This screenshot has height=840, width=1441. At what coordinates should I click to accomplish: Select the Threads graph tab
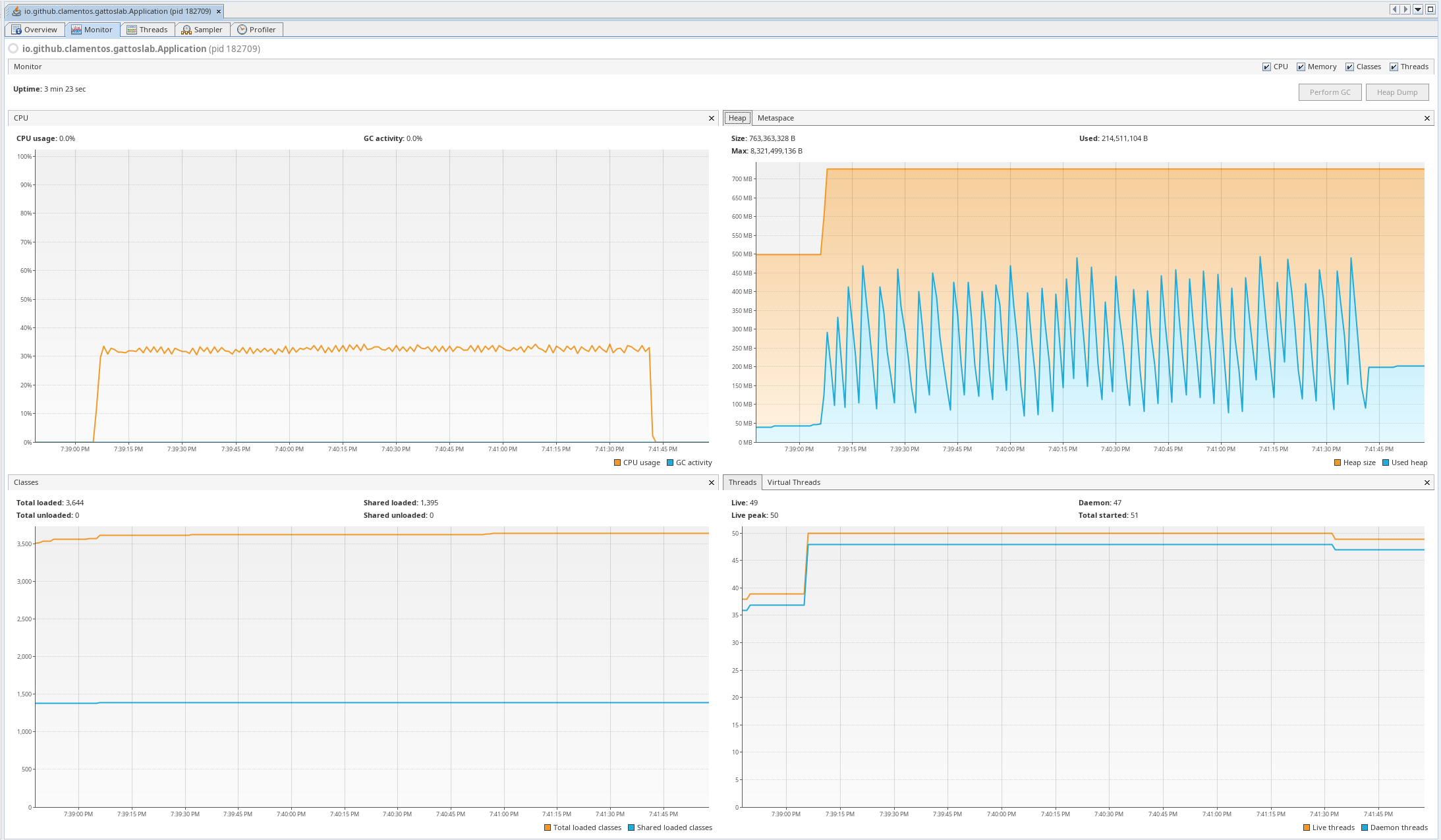pos(742,482)
